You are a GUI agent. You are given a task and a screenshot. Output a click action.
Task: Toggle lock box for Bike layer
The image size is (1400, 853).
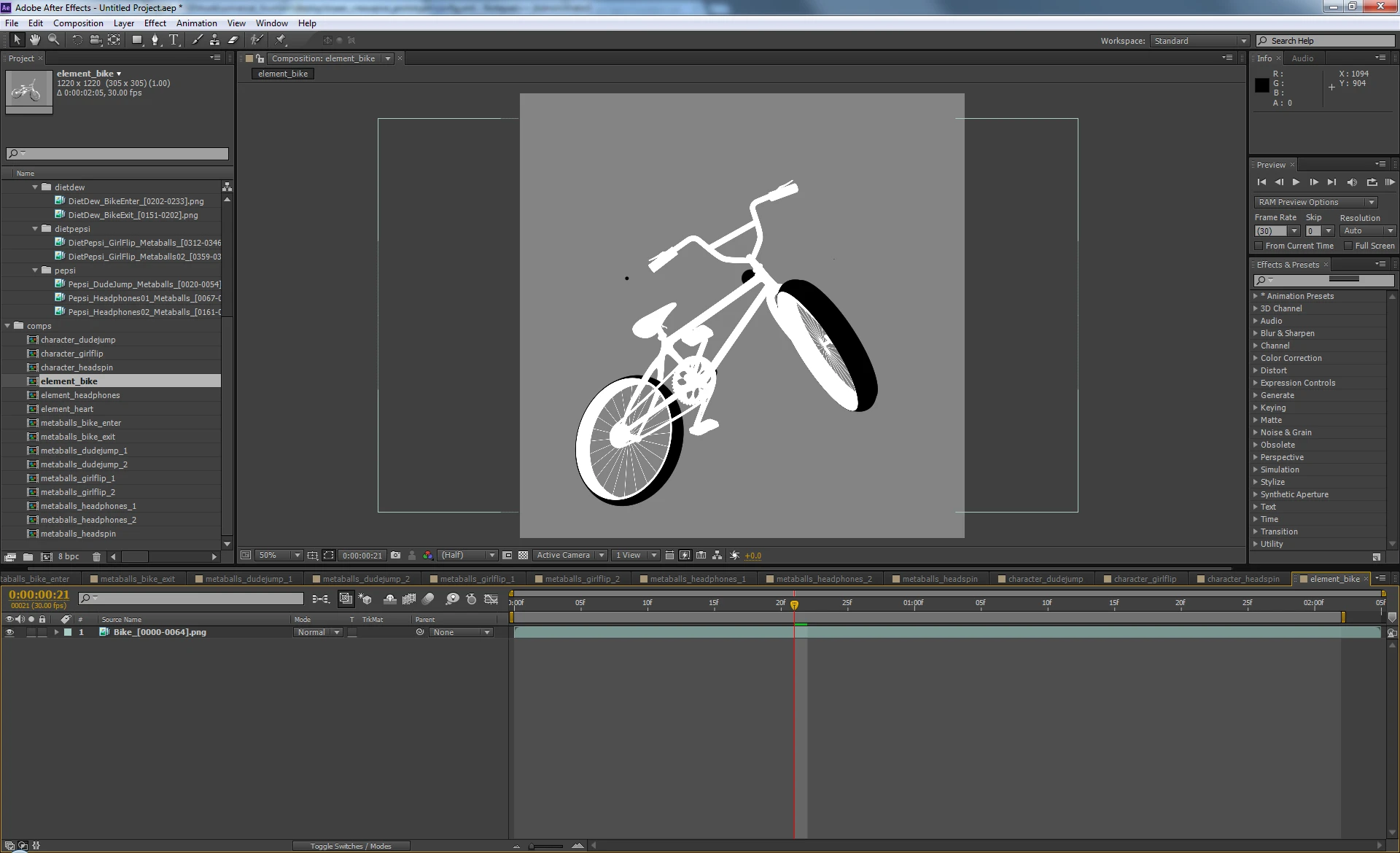(42, 632)
